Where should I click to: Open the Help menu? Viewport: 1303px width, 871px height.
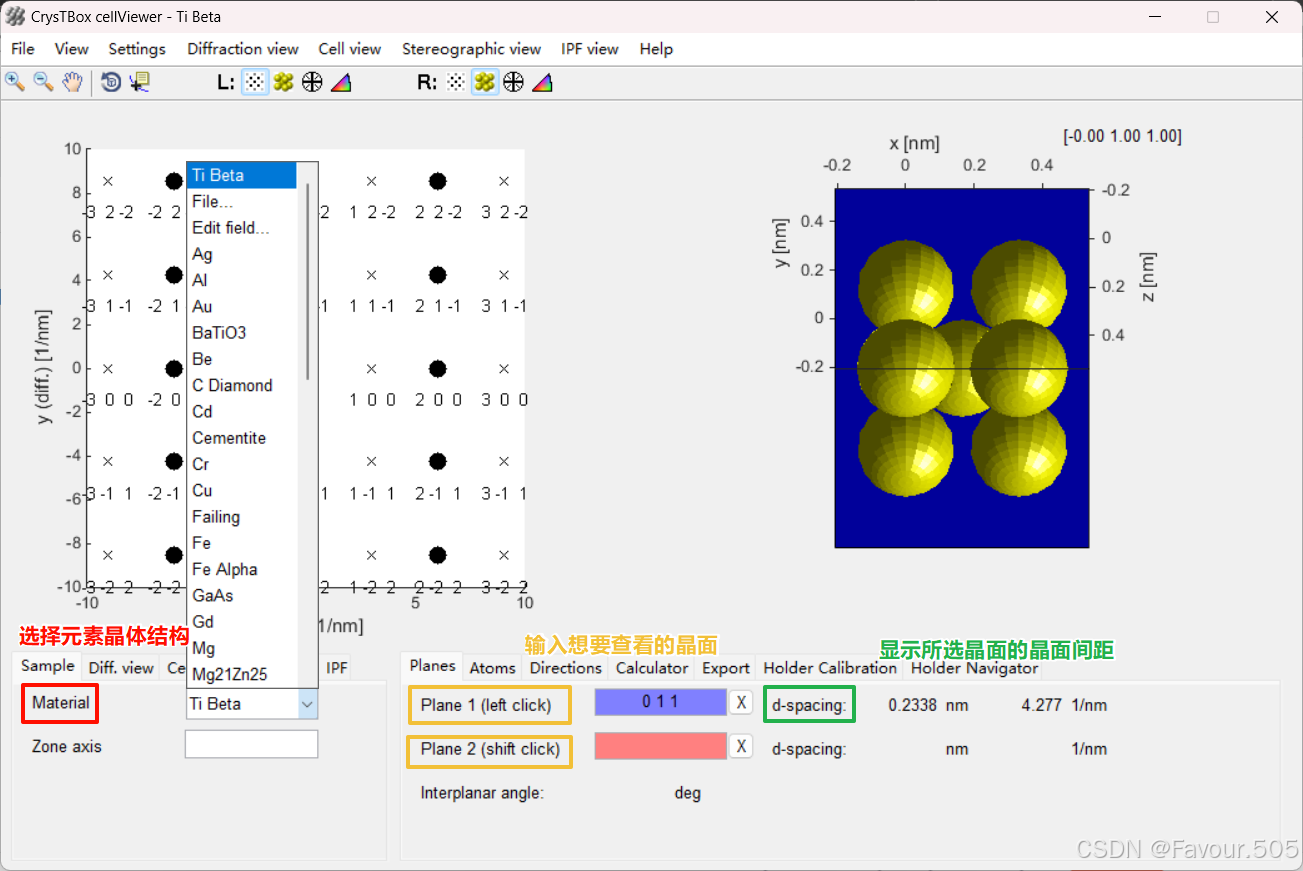click(x=656, y=49)
